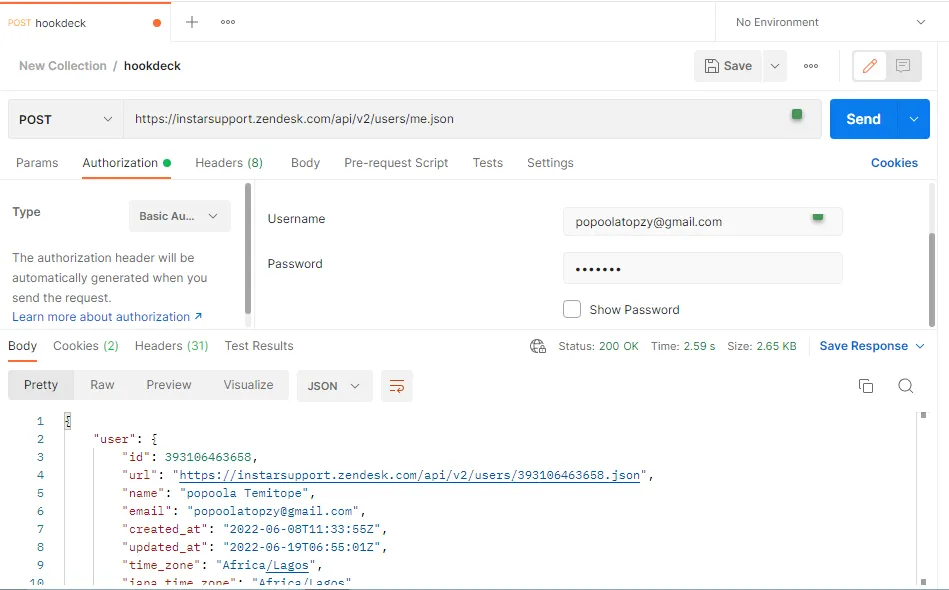Viewport: 949px width, 590px height.
Task: Click unsaved orange dot on hookdeck tab
Action: click(x=157, y=23)
